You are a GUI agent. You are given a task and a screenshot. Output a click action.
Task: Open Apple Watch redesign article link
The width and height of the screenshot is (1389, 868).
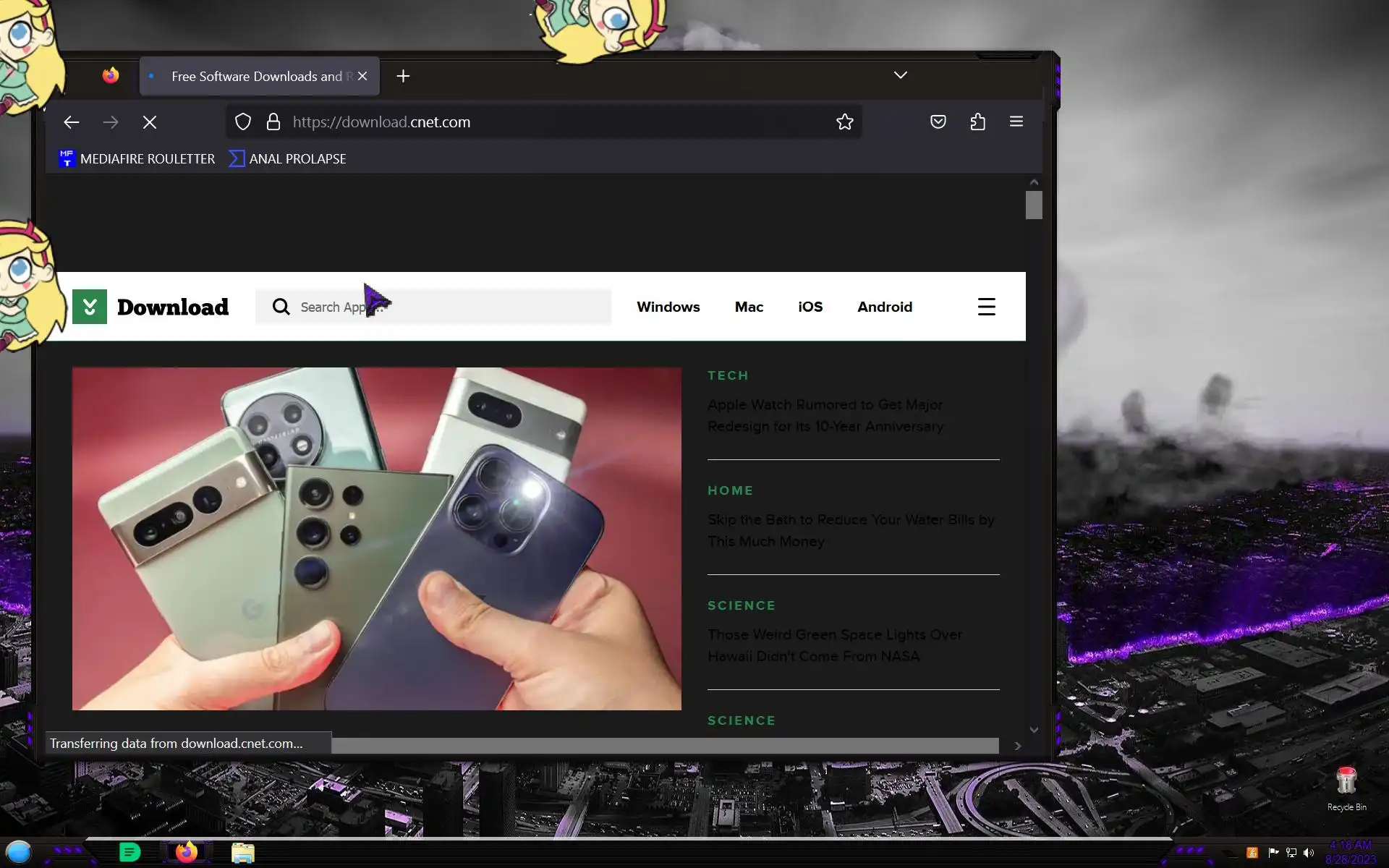(825, 415)
